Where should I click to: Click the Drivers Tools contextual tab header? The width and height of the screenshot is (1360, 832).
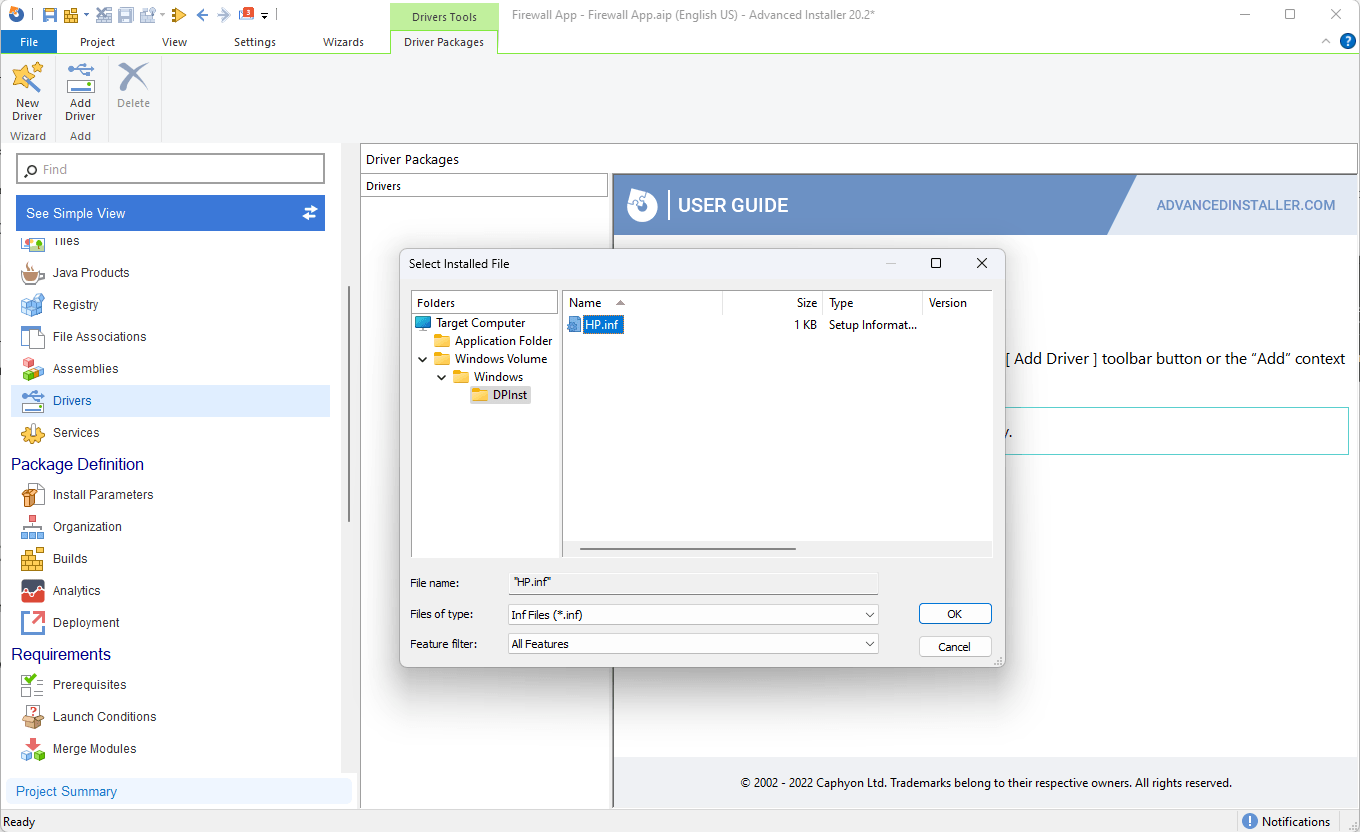pyautogui.click(x=444, y=17)
